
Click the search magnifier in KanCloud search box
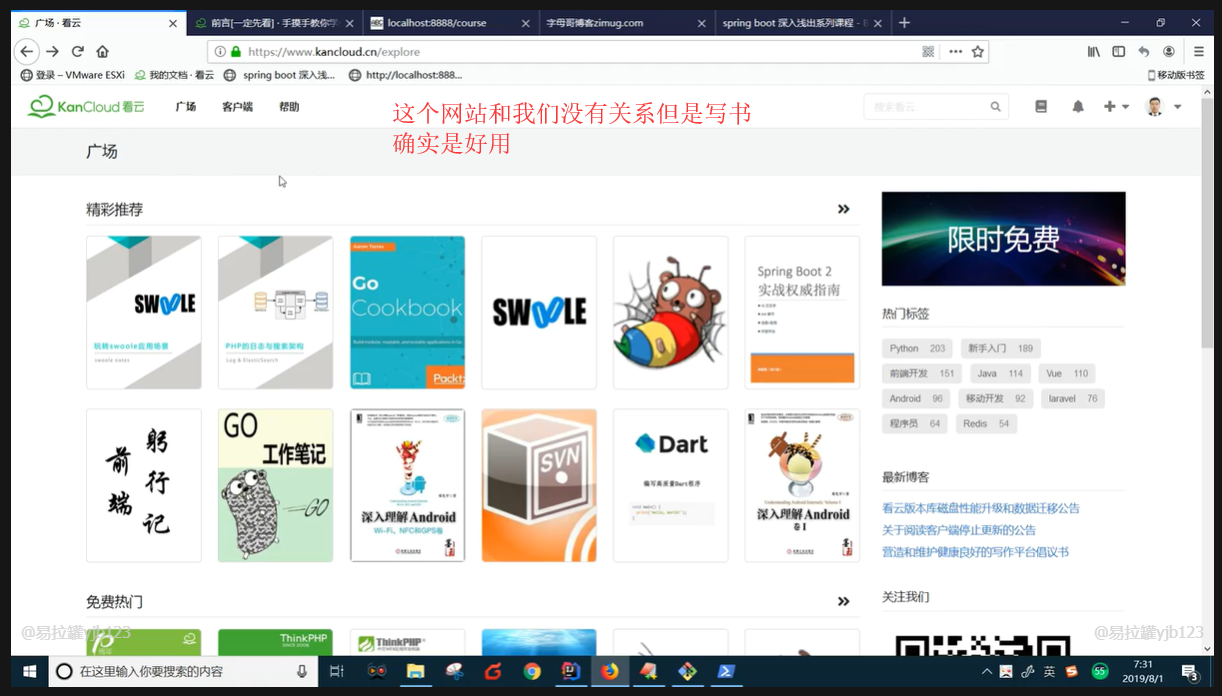click(x=995, y=107)
